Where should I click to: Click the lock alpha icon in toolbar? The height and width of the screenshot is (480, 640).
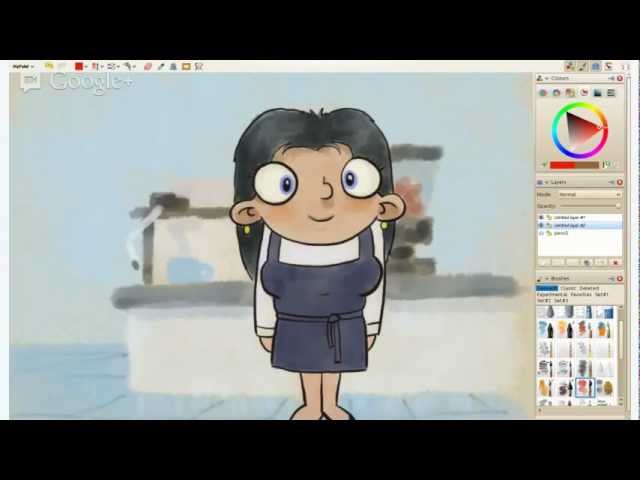click(x=173, y=66)
